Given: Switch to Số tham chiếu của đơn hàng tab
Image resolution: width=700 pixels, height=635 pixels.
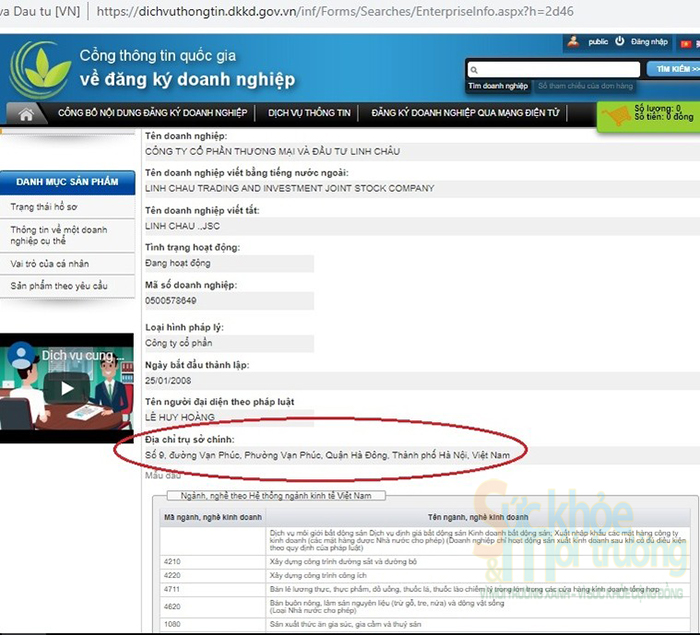Looking at the screenshot, I should tap(585, 86).
